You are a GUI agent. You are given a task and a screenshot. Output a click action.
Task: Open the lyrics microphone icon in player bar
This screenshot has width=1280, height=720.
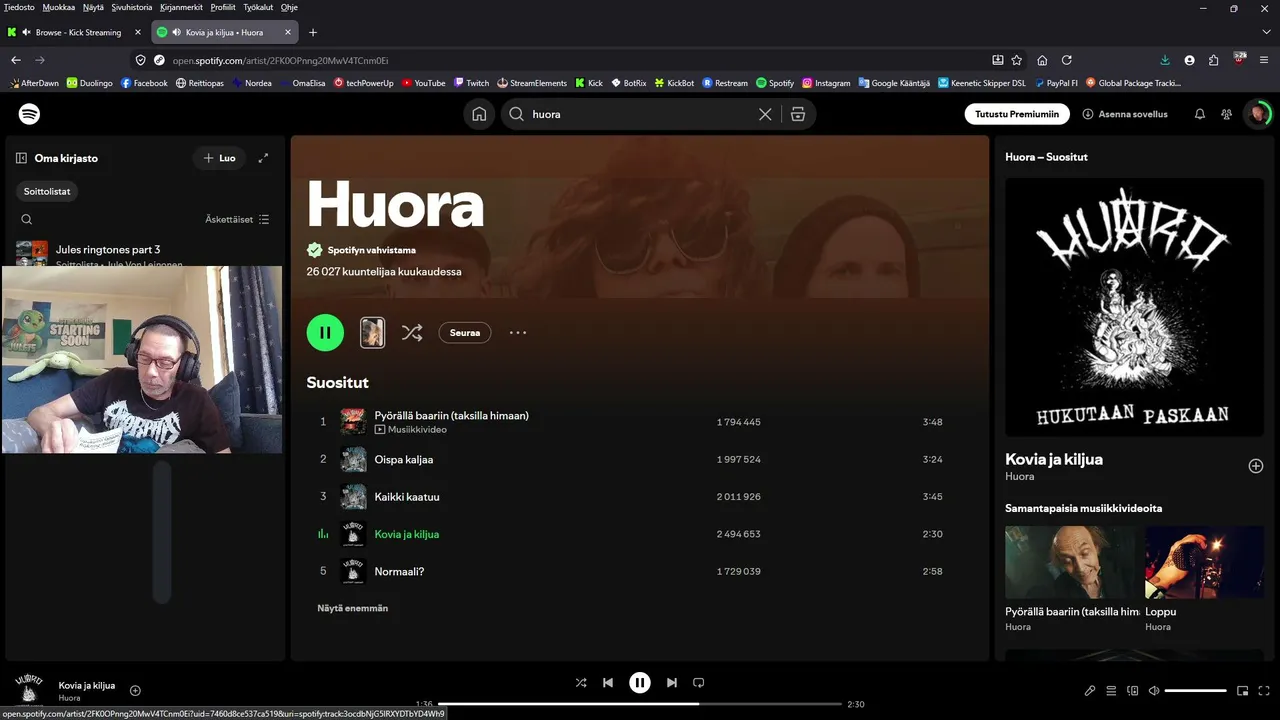click(1090, 690)
